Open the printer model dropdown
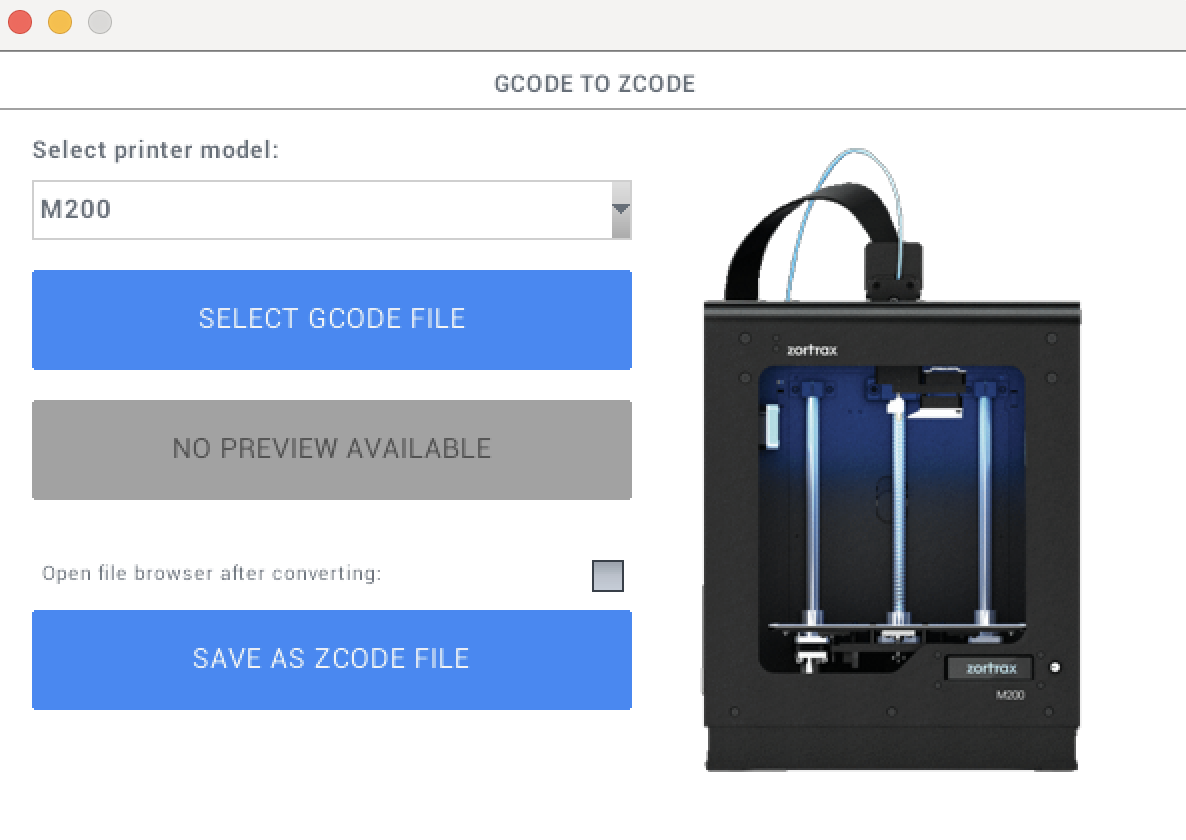The width and height of the screenshot is (1186, 840). tap(332, 209)
